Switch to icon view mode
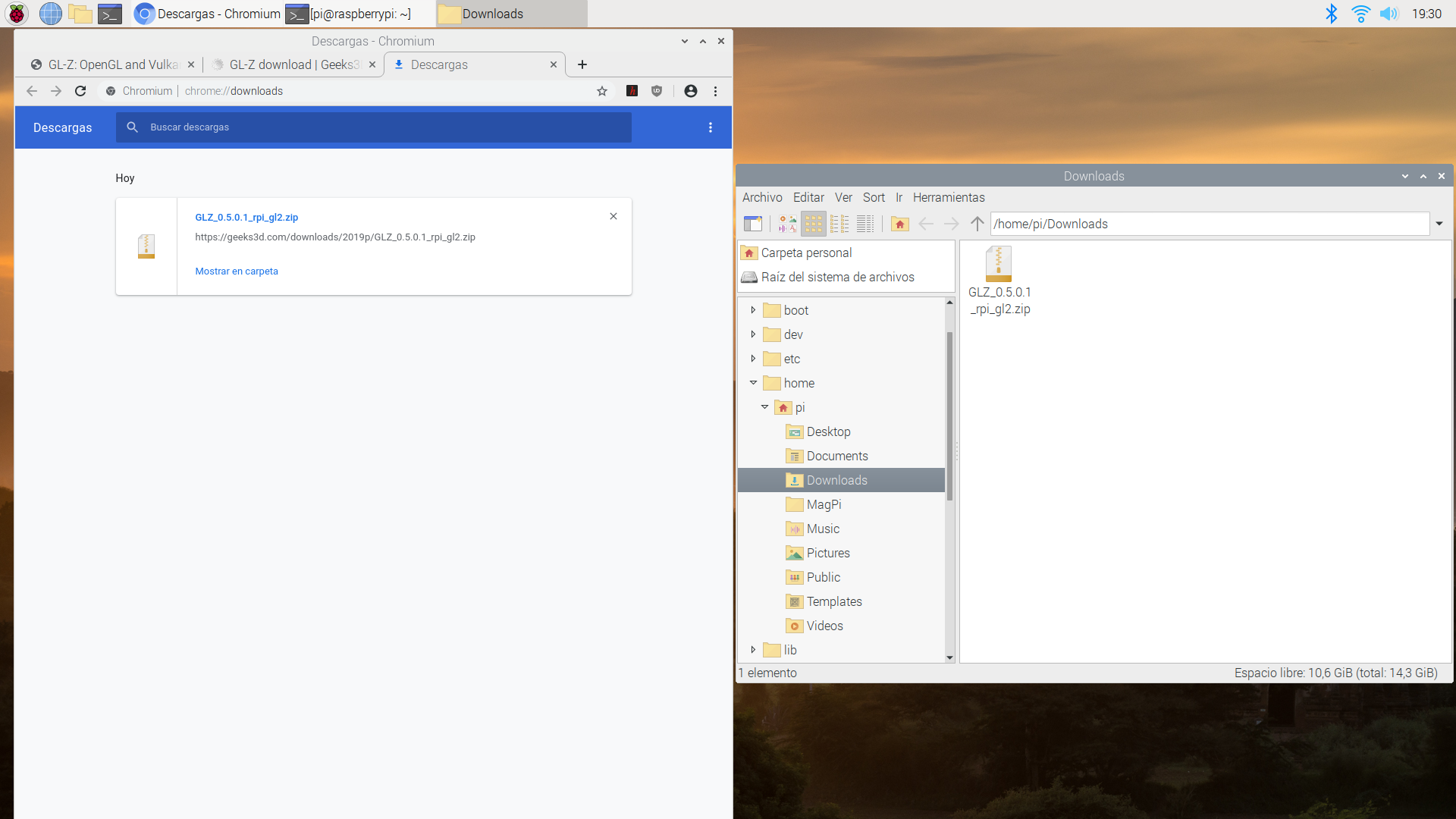 (x=813, y=224)
